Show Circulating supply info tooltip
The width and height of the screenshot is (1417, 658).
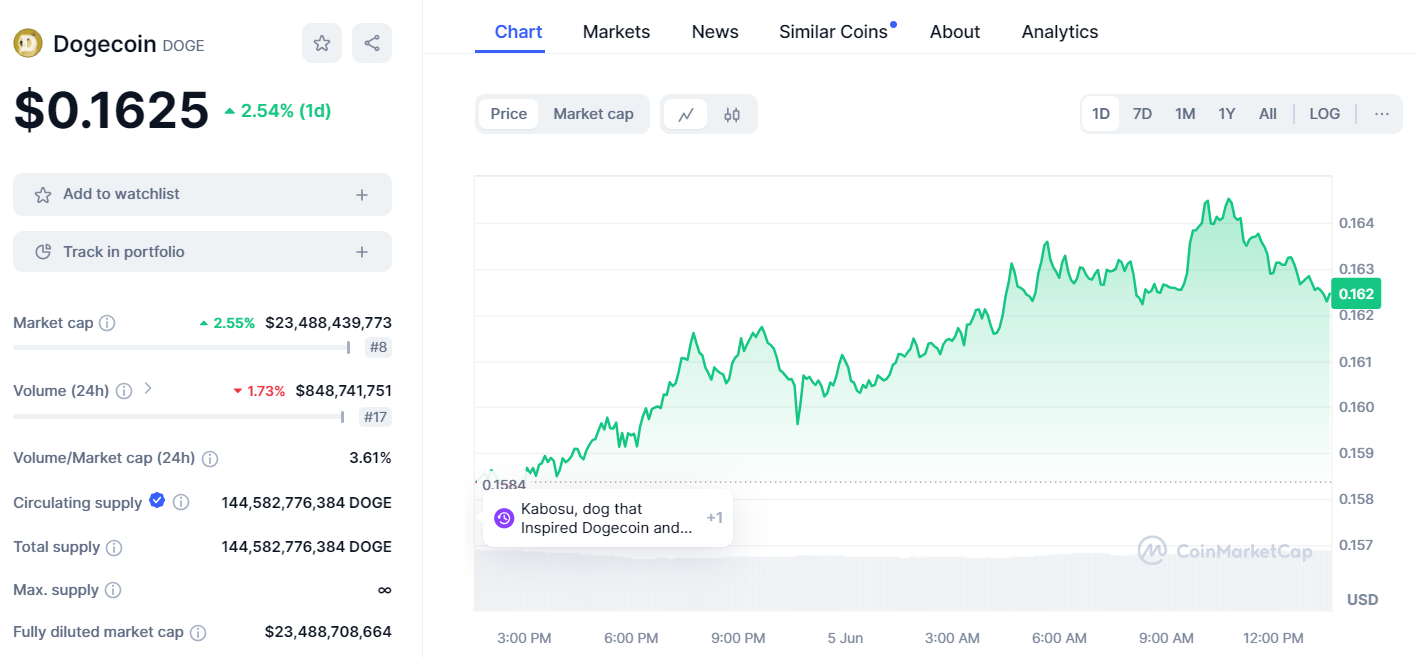coord(181,503)
